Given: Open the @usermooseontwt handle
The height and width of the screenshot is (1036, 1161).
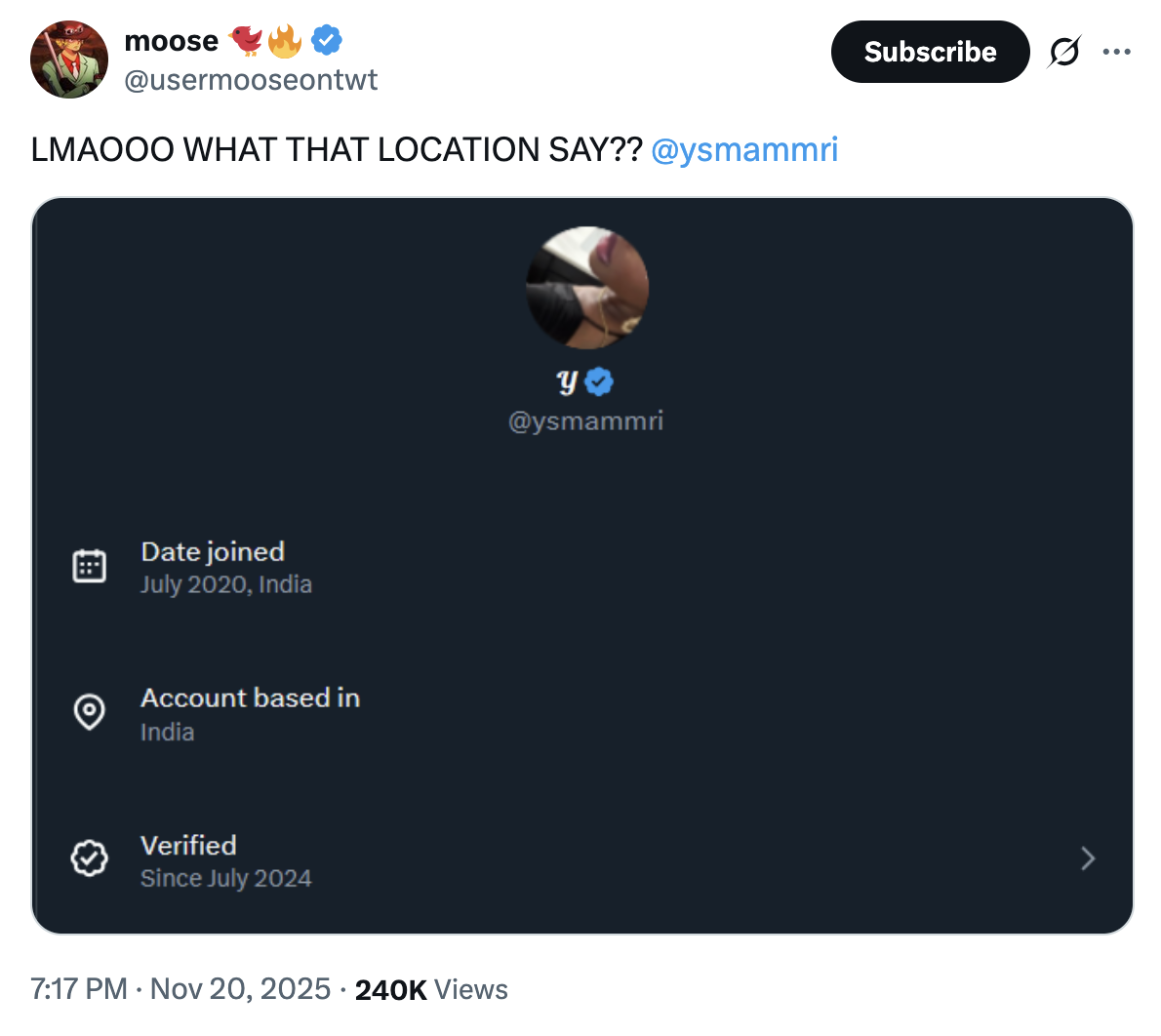Looking at the screenshot, I should (x=251, y=80).
